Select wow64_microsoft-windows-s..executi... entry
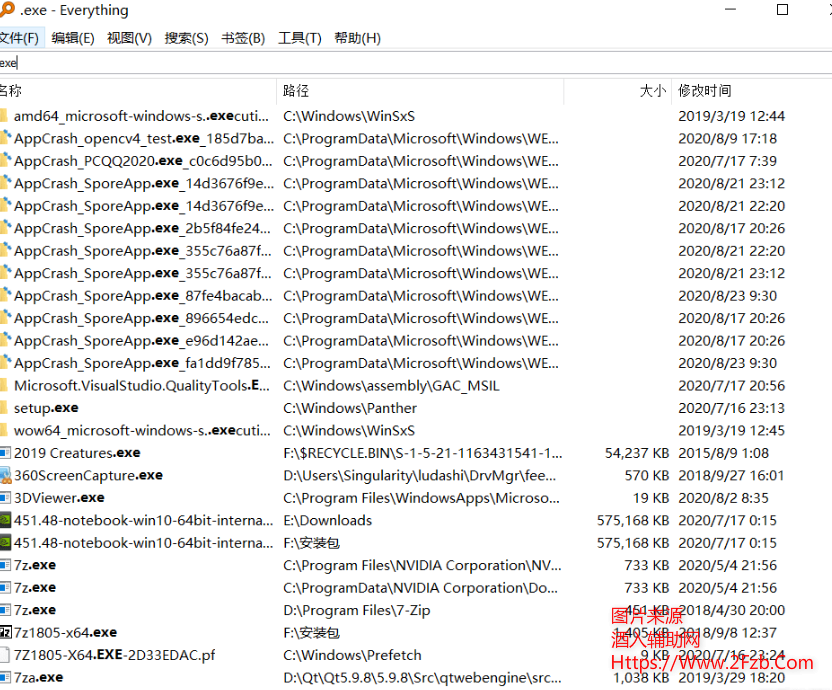Screen dimensions: 832x690 (x=142, y=430)
